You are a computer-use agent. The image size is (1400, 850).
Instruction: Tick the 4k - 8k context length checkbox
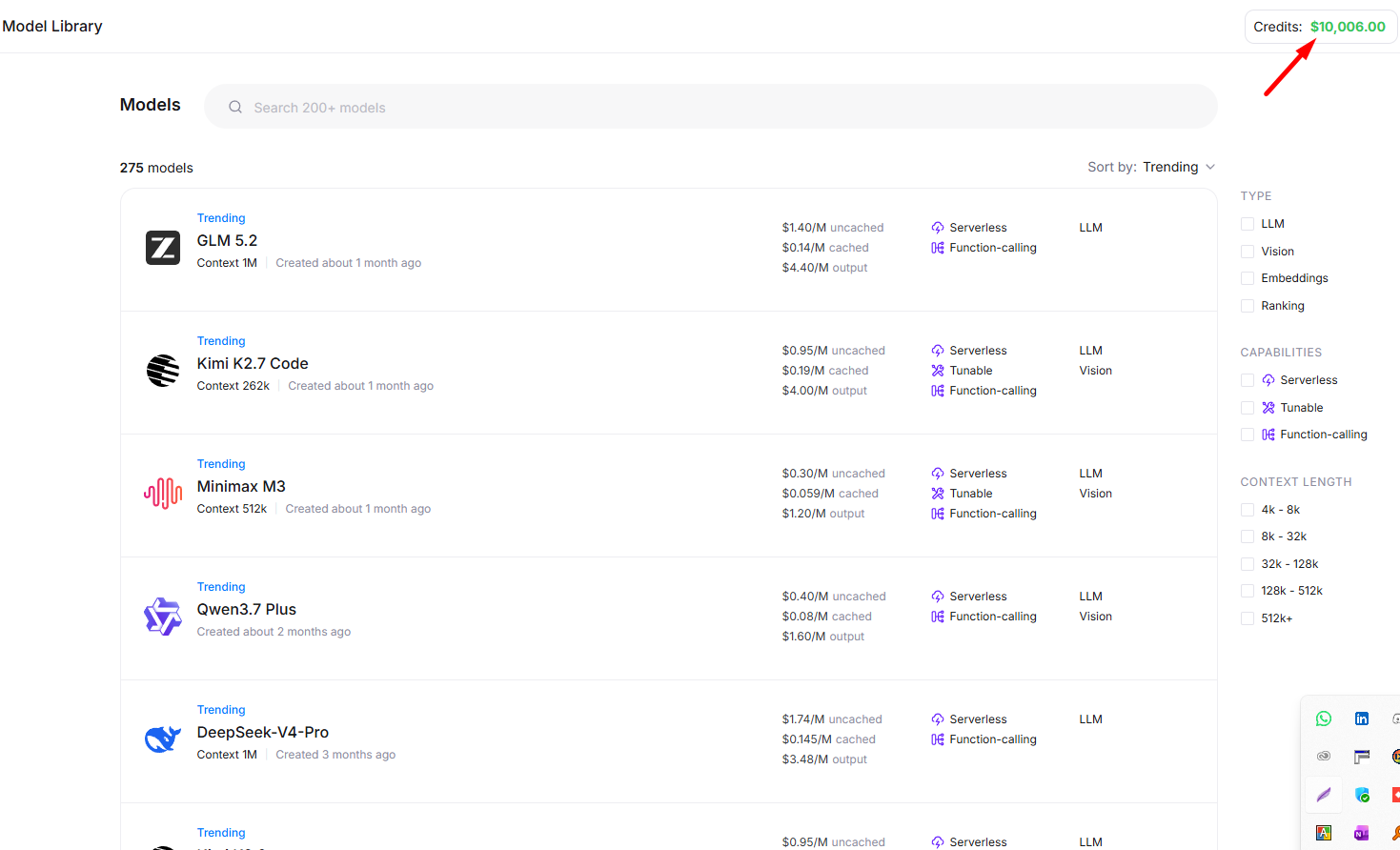(1248, 510)
